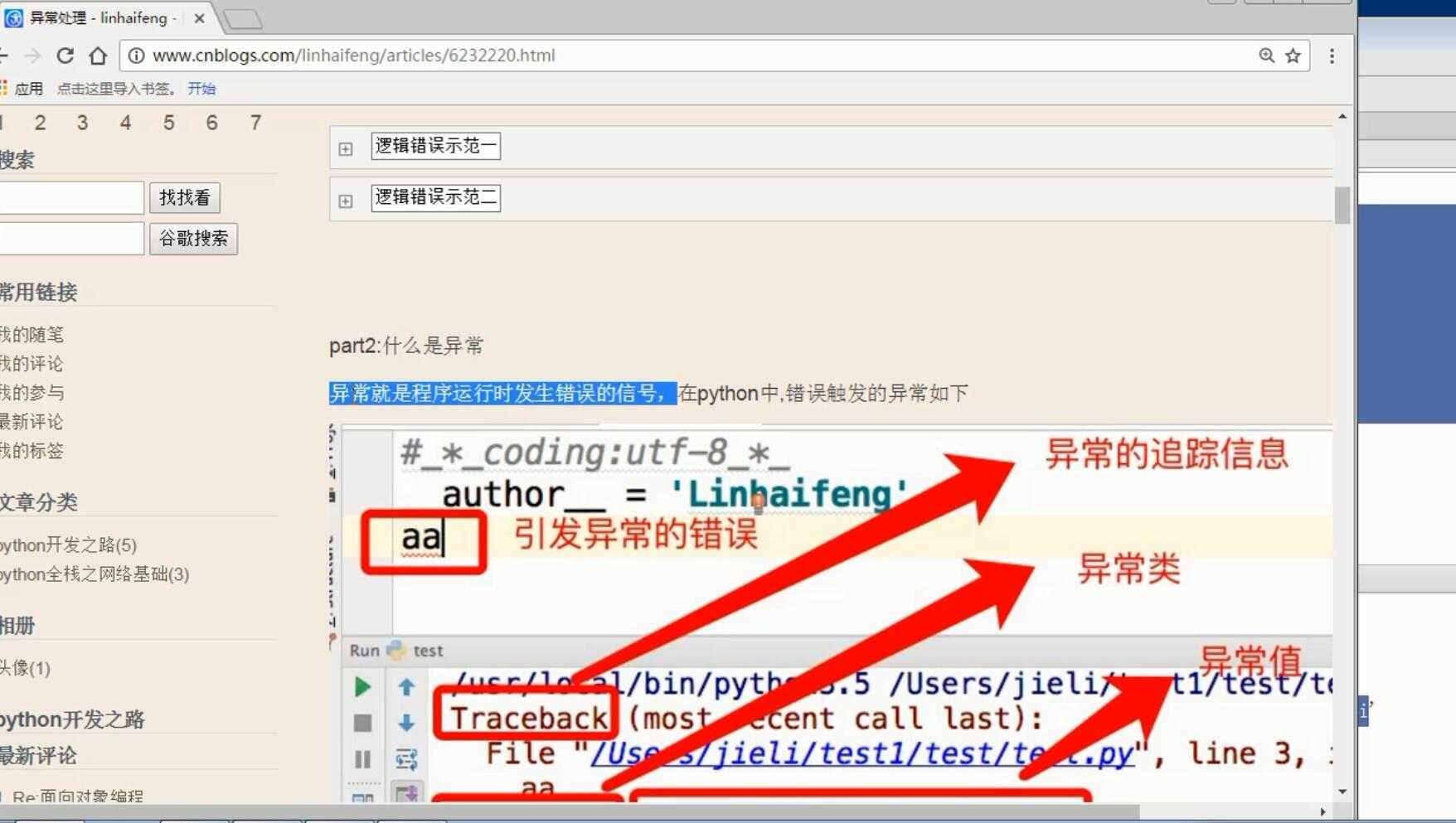Select calendar day 2

point(40,123)
